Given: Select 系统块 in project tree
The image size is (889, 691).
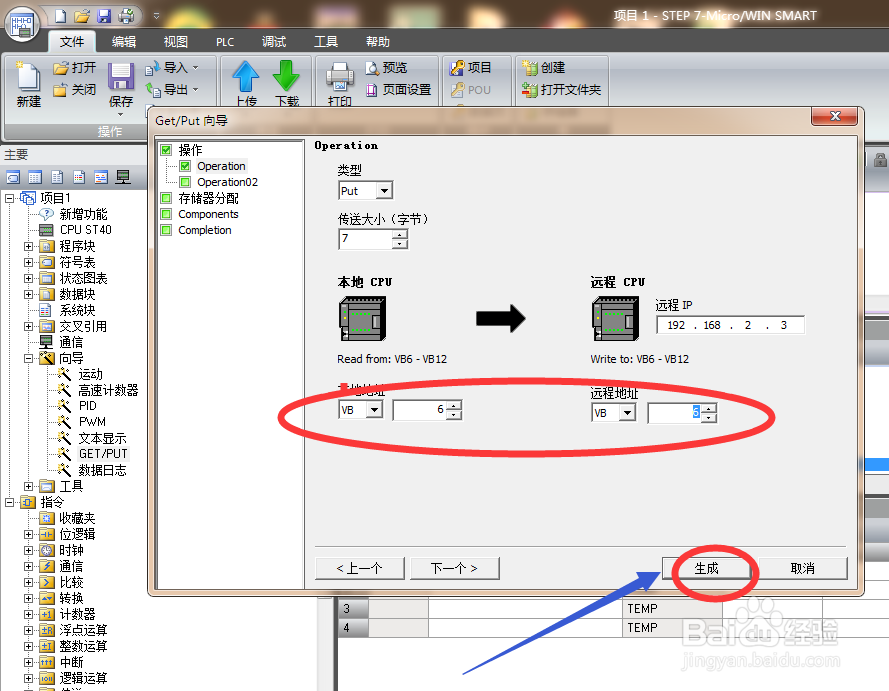Looking at the screenshot, I should click(77, 310).
